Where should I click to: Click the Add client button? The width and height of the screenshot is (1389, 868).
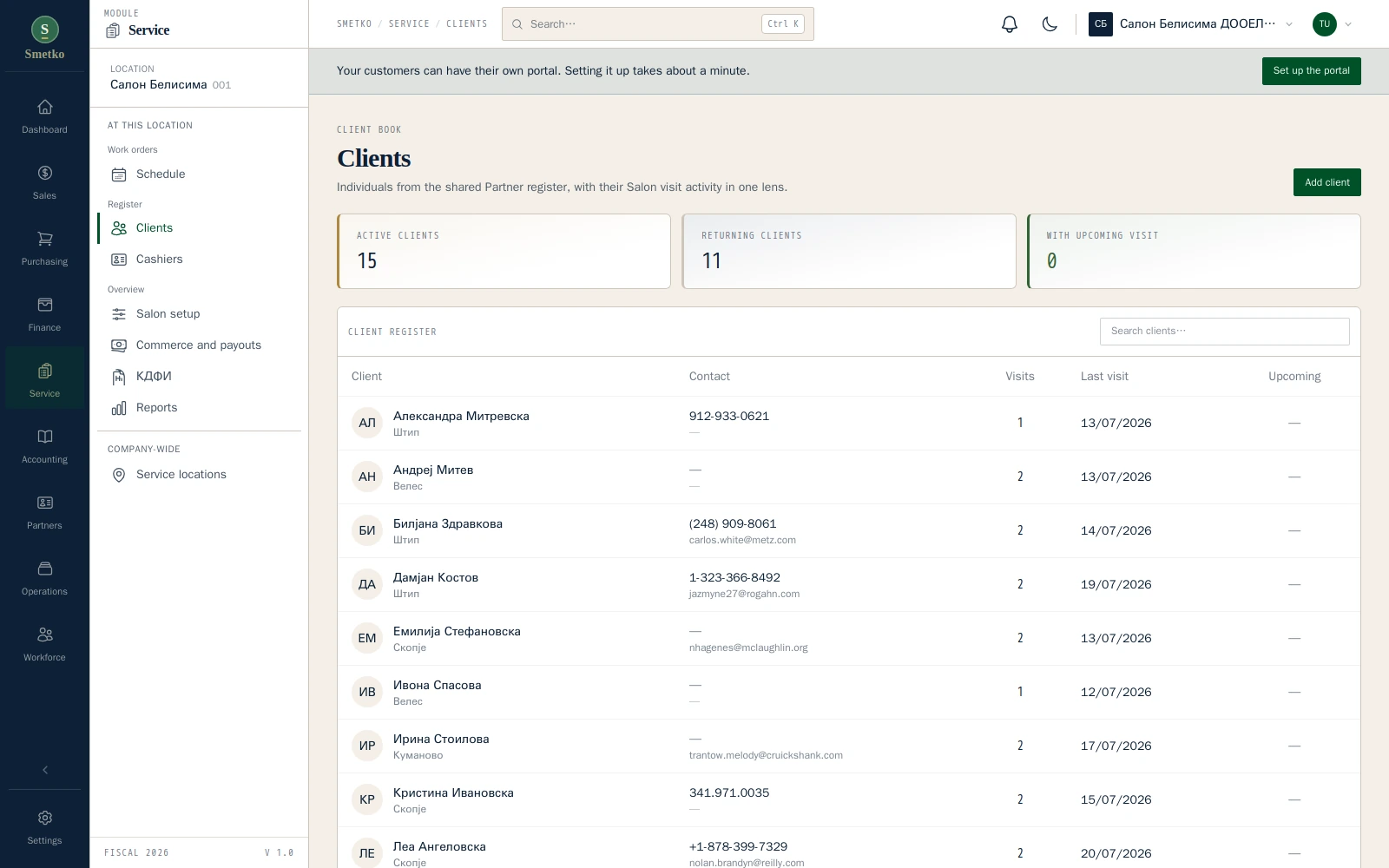[1326, 182]
